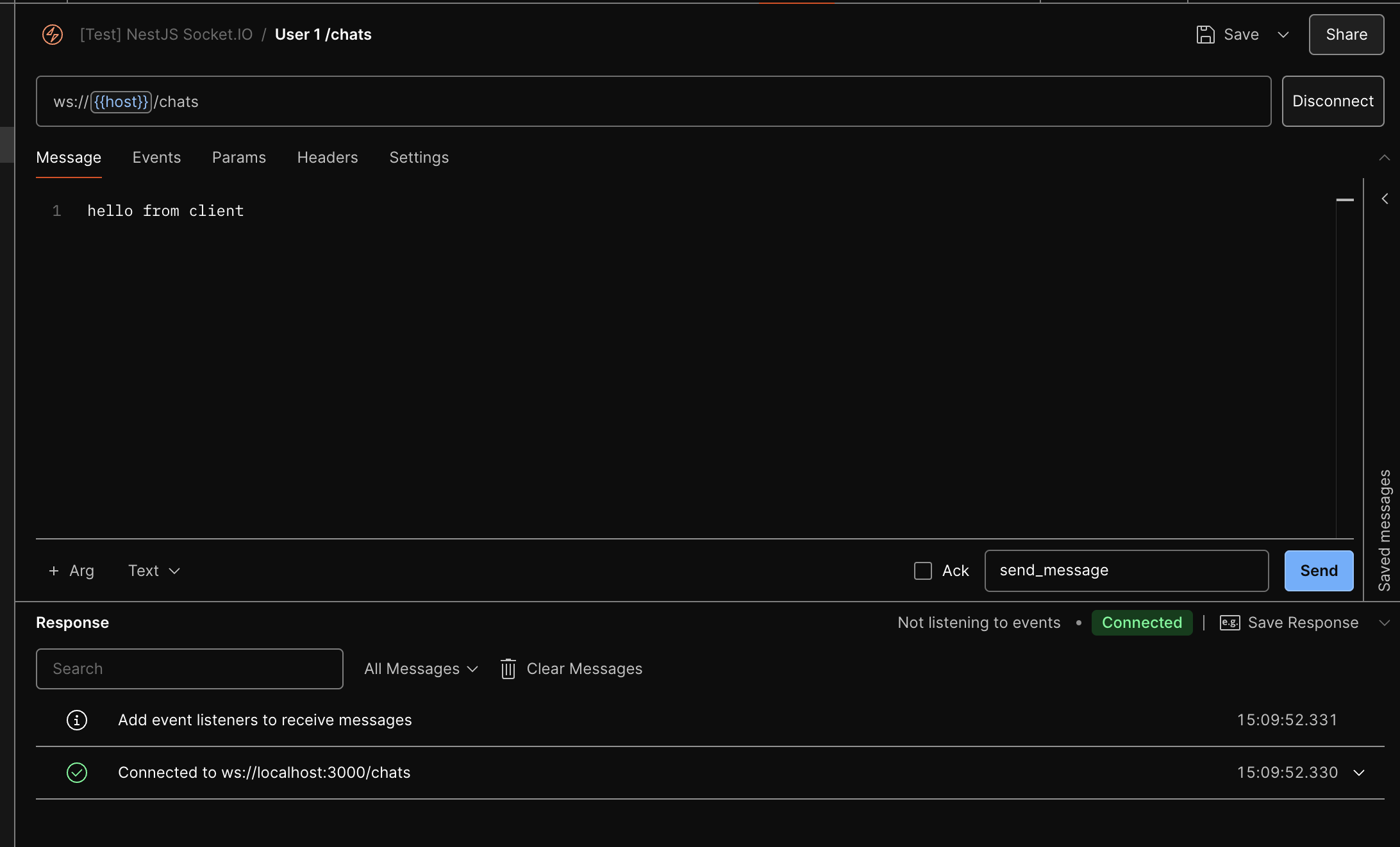Open the Save options dropdown arrow
The height and width of the screenshot is (847, 1400).
(1283, 35)
